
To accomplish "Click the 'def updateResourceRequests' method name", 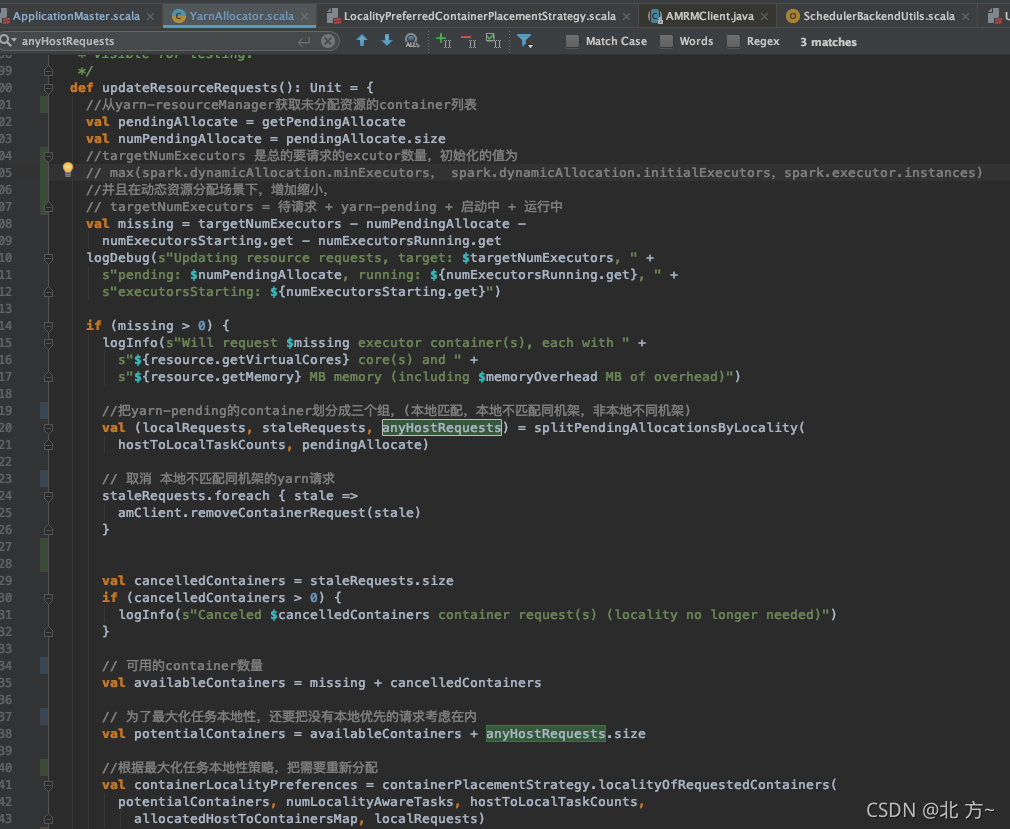I will 189,88.
